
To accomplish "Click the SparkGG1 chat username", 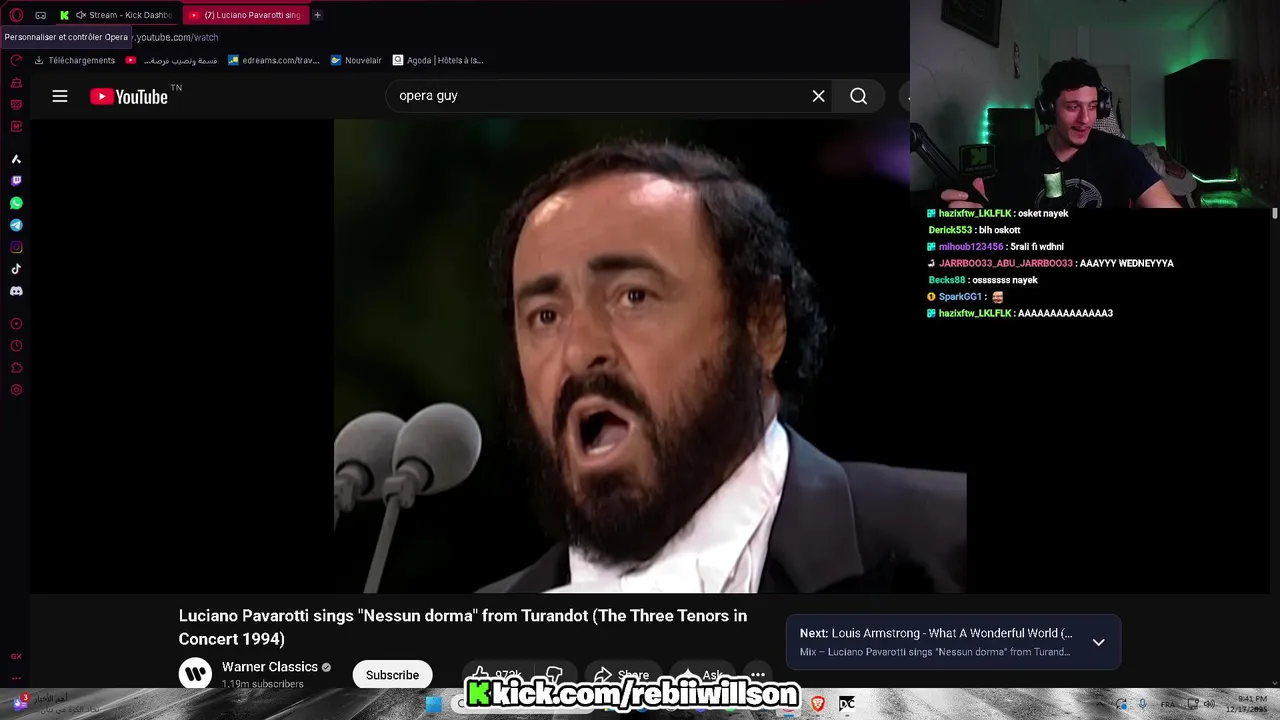I will 960,297.
